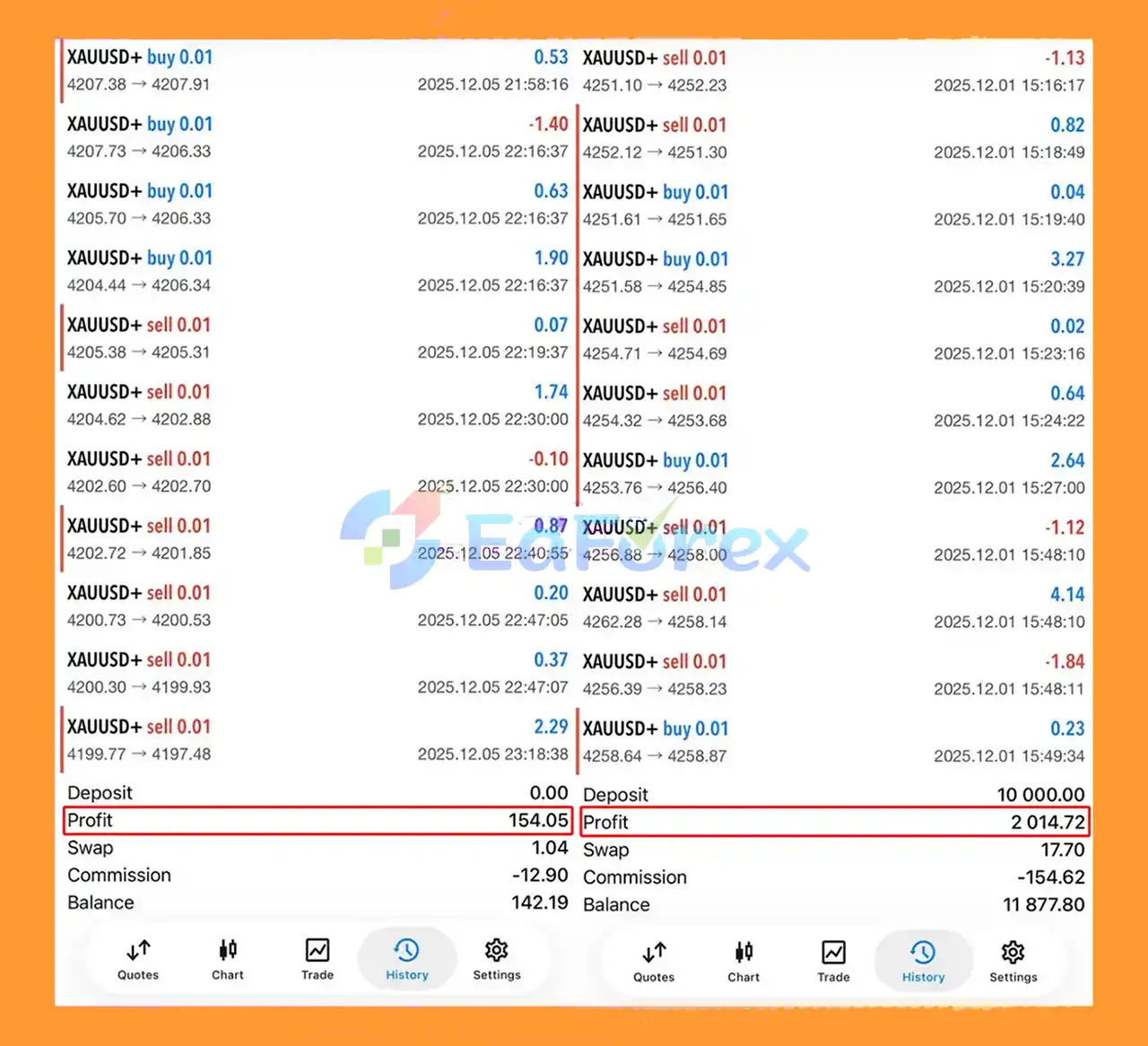Click Profit row showing 154.05
Screen dimensions: 1148x1046
coord(317,820)
